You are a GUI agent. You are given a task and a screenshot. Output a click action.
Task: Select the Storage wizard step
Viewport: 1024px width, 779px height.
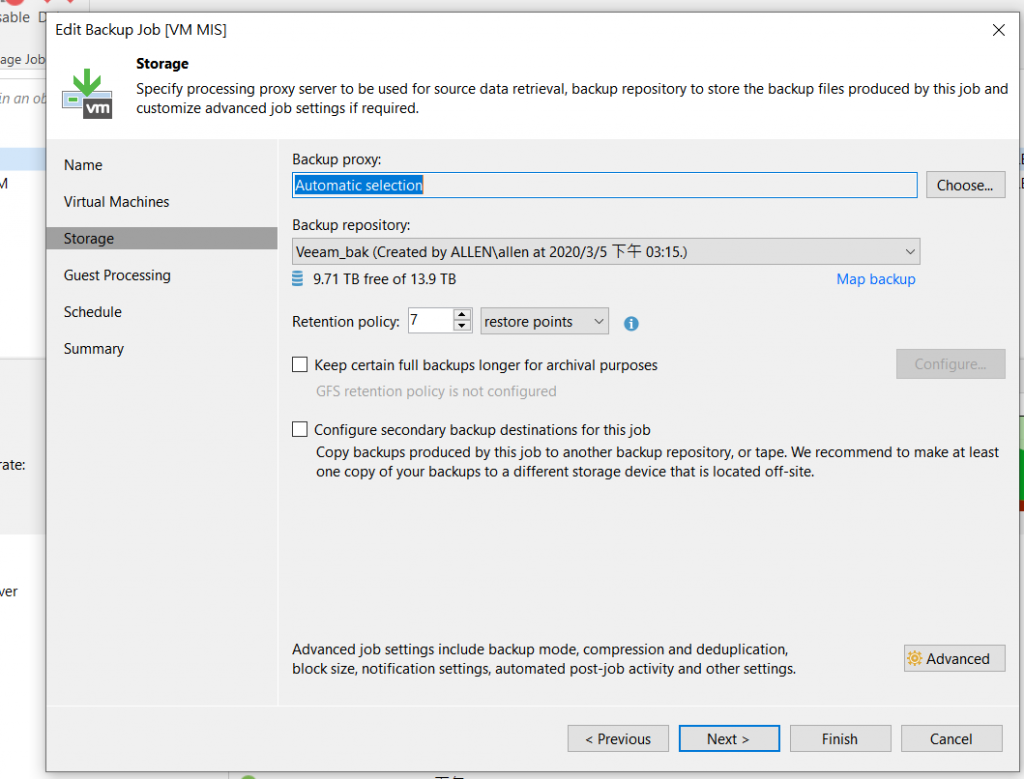point(162,238)
